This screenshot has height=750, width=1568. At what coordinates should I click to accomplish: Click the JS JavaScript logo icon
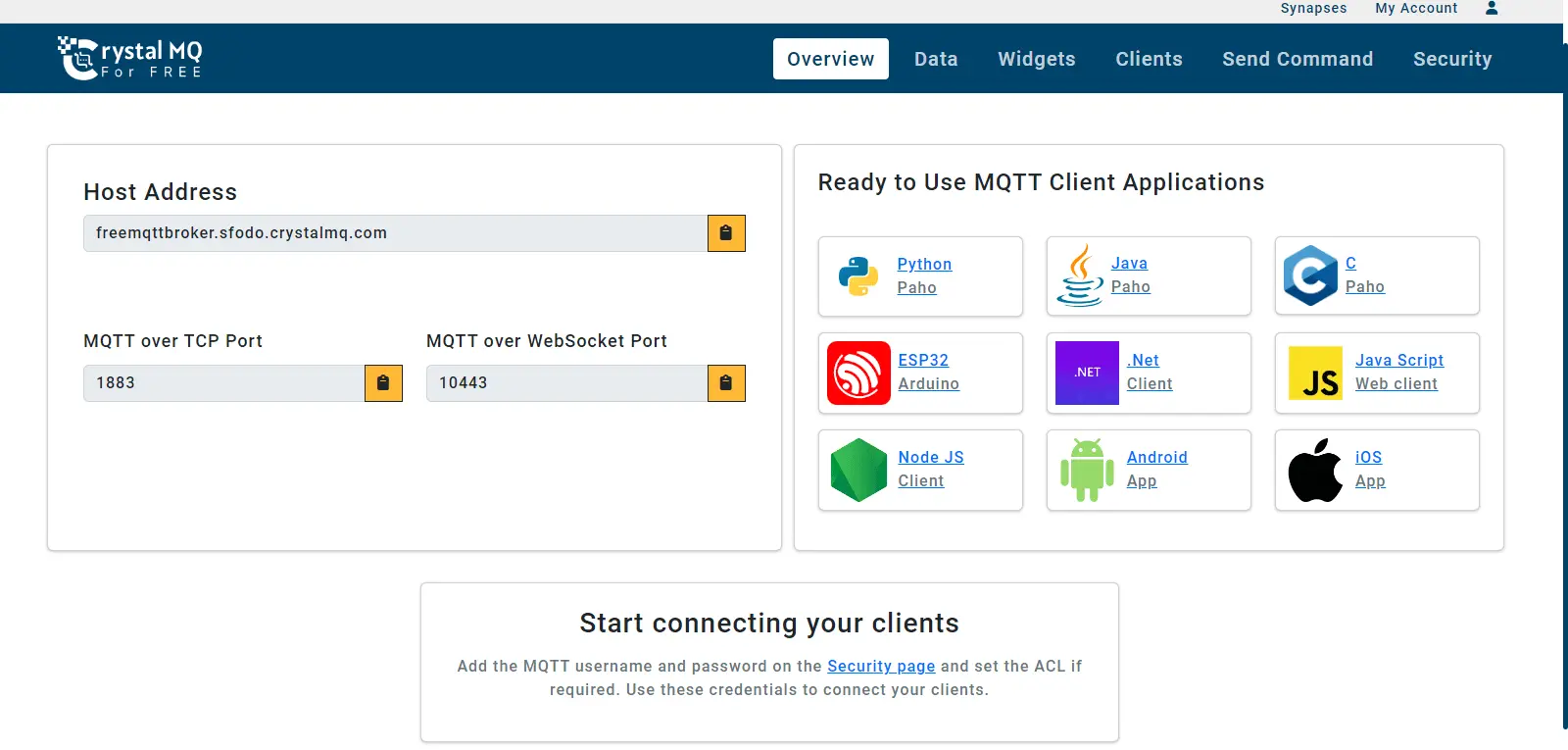coord(1316,373)
